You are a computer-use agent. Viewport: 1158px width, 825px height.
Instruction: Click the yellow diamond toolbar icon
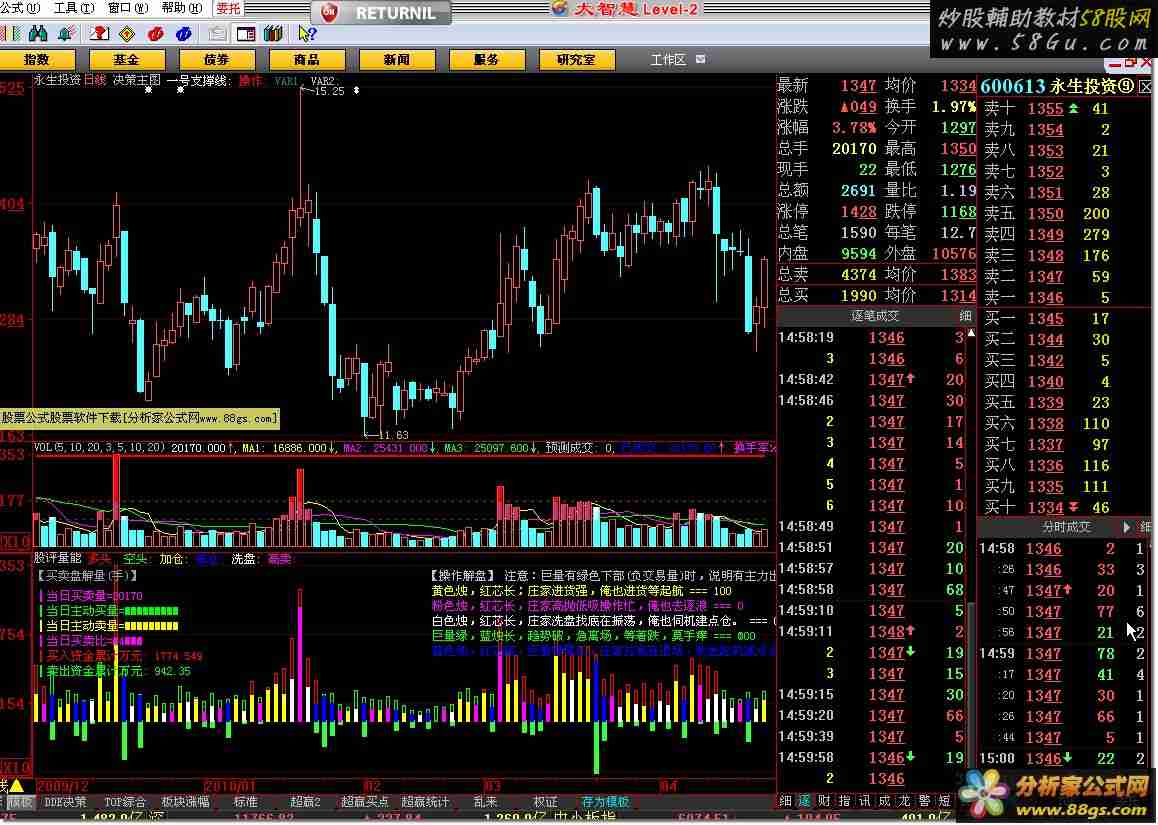(126, 34)
